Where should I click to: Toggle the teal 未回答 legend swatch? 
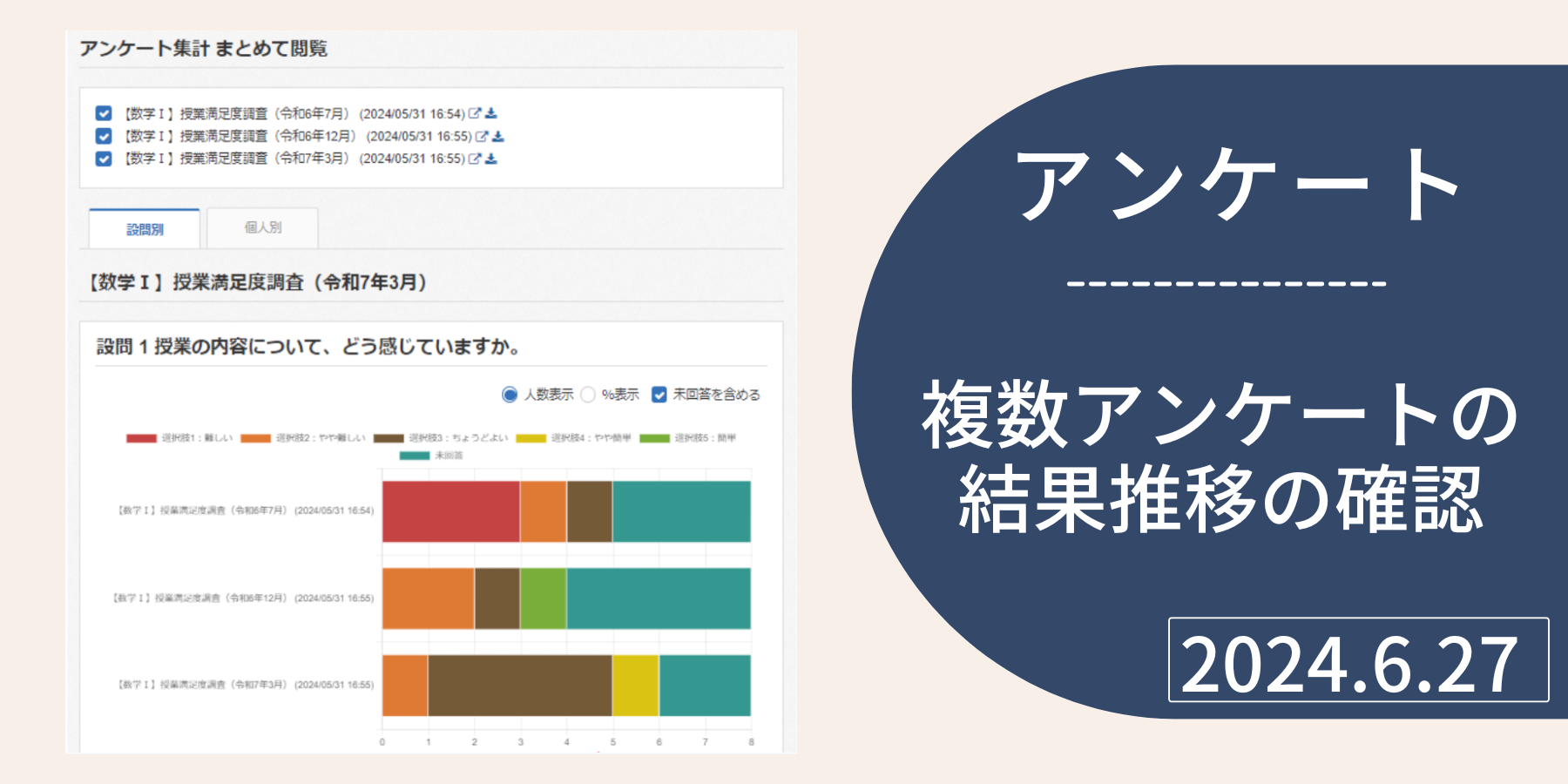pyautogui.click(x=415, y=456)
